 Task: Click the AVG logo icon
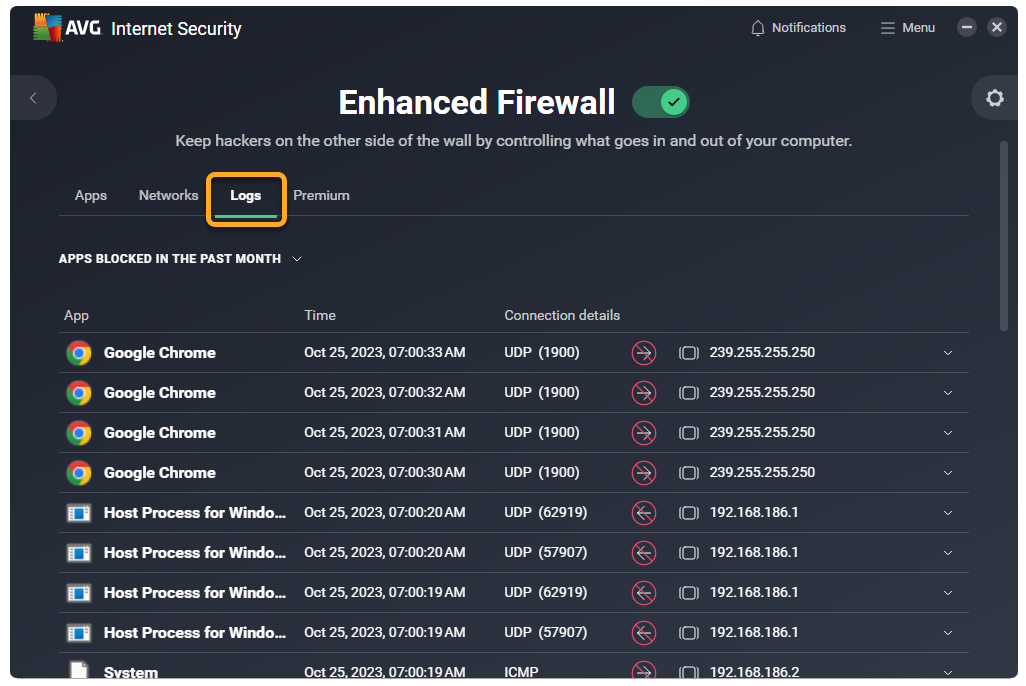pos(48,28)
